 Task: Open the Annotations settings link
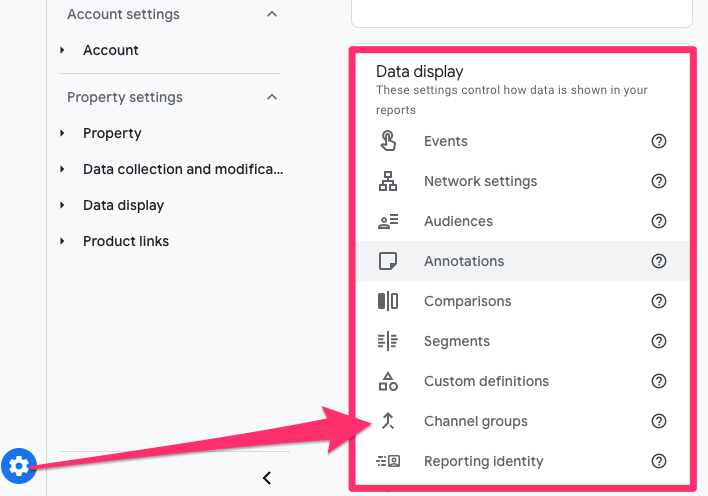[464, 261]
